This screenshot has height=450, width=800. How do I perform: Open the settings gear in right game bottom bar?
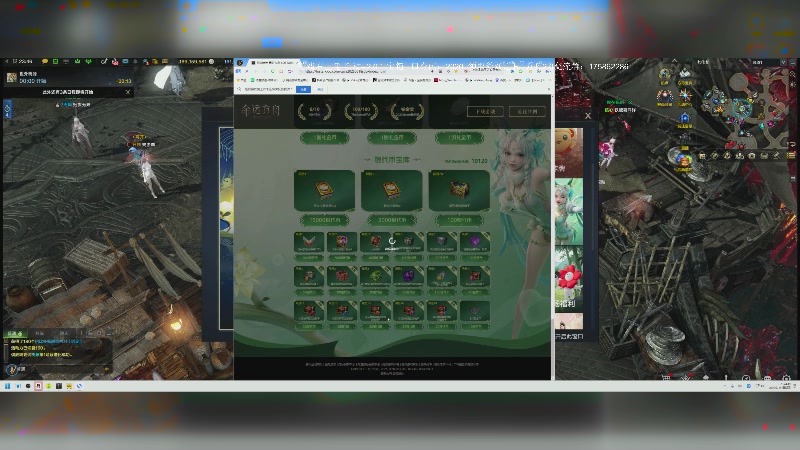point(786,378)
